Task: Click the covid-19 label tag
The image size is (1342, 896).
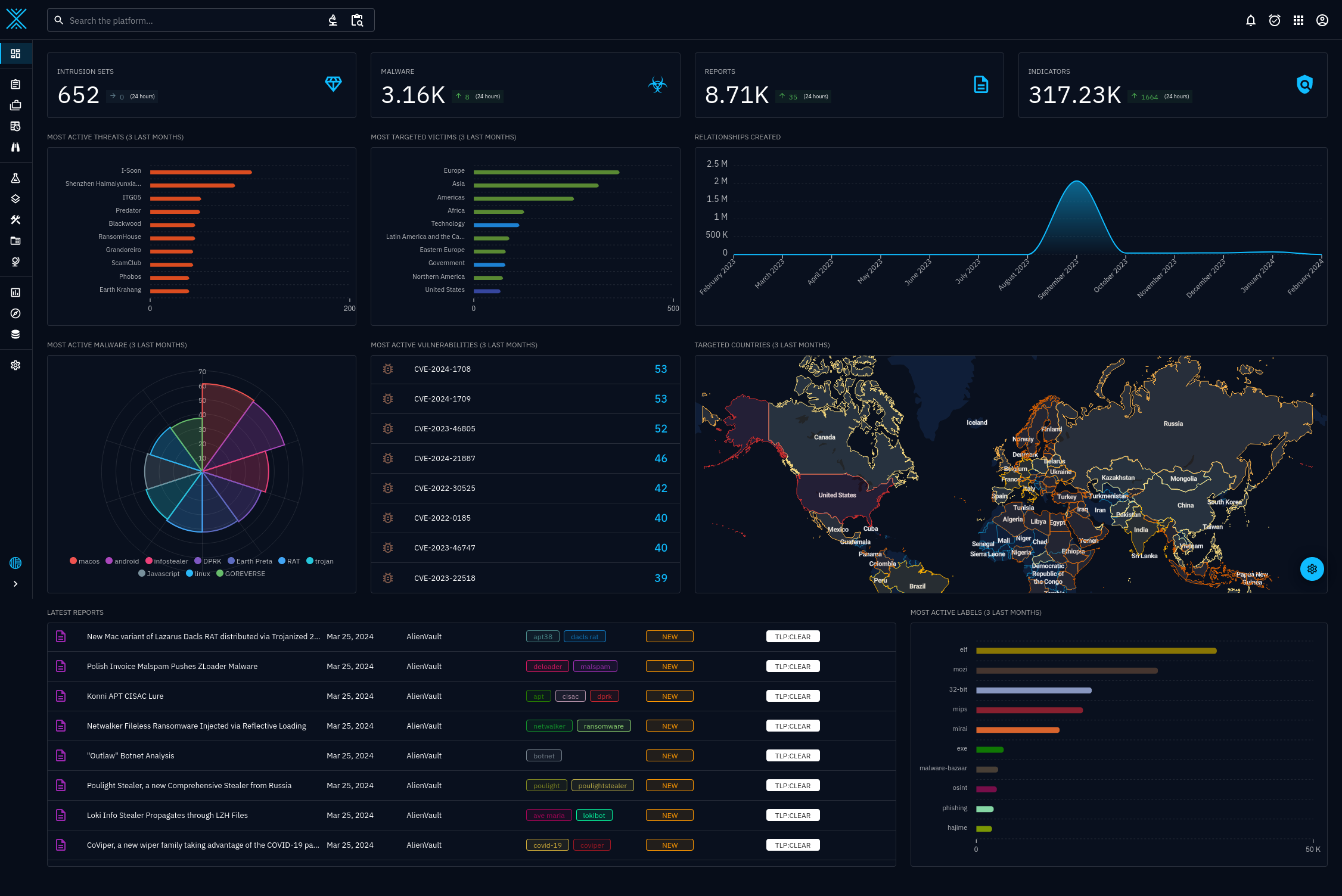Action: (548, 845)
